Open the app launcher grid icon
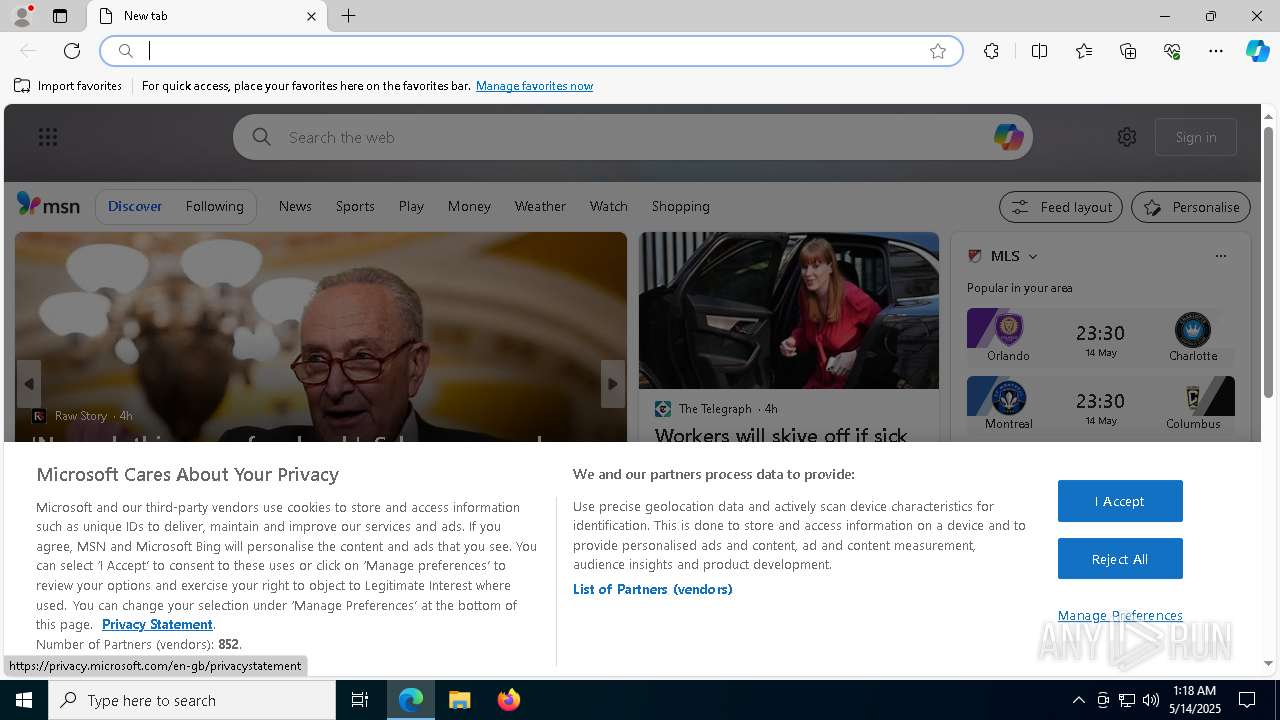 coord(48,137)
